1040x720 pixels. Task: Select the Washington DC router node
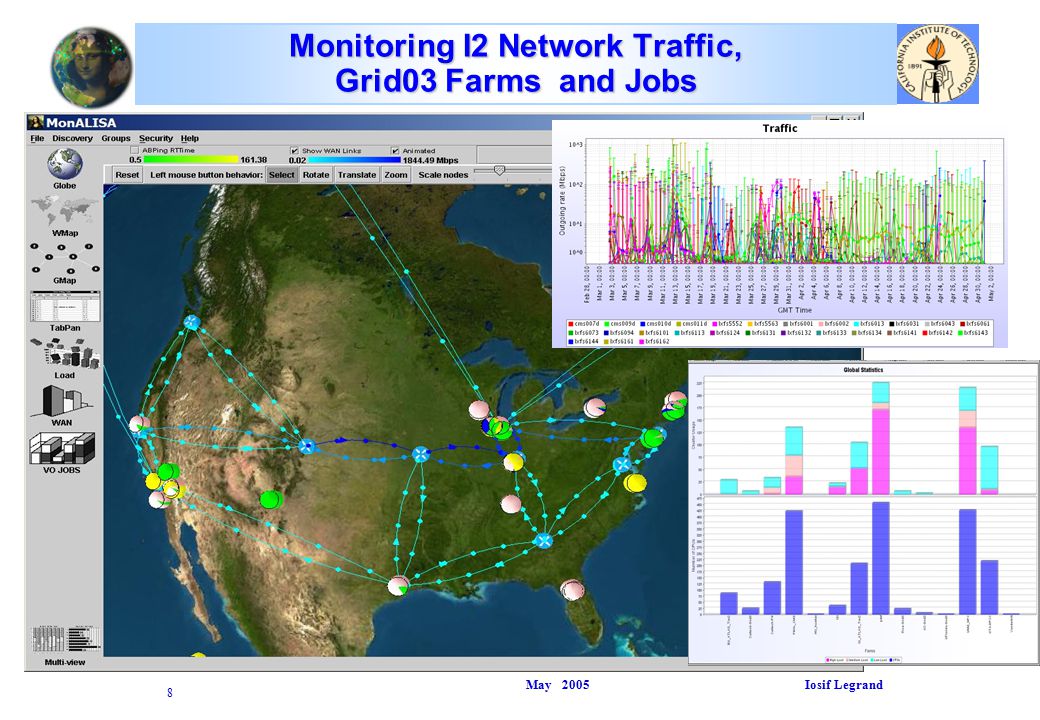[621, 465]
